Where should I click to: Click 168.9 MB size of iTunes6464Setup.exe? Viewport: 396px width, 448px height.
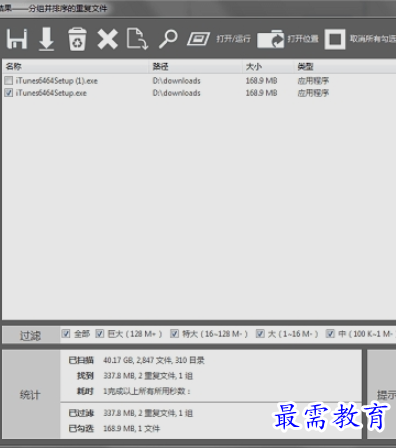pos(261,93)
